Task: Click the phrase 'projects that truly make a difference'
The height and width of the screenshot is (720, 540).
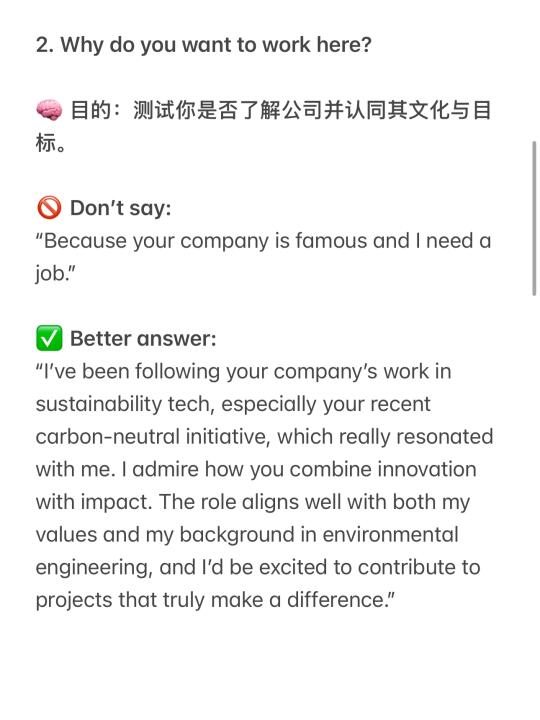Action: pos(212,600)
